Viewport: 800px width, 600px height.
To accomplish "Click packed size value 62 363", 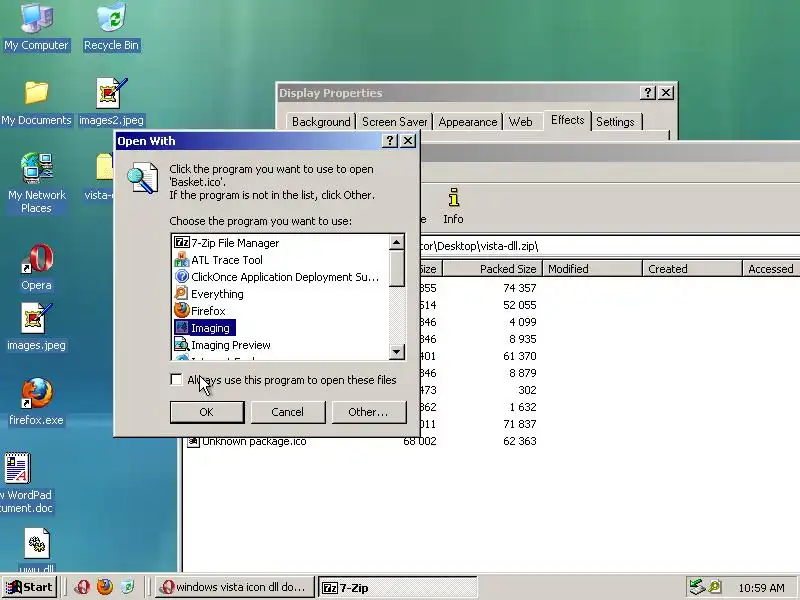I will (519, 441).
